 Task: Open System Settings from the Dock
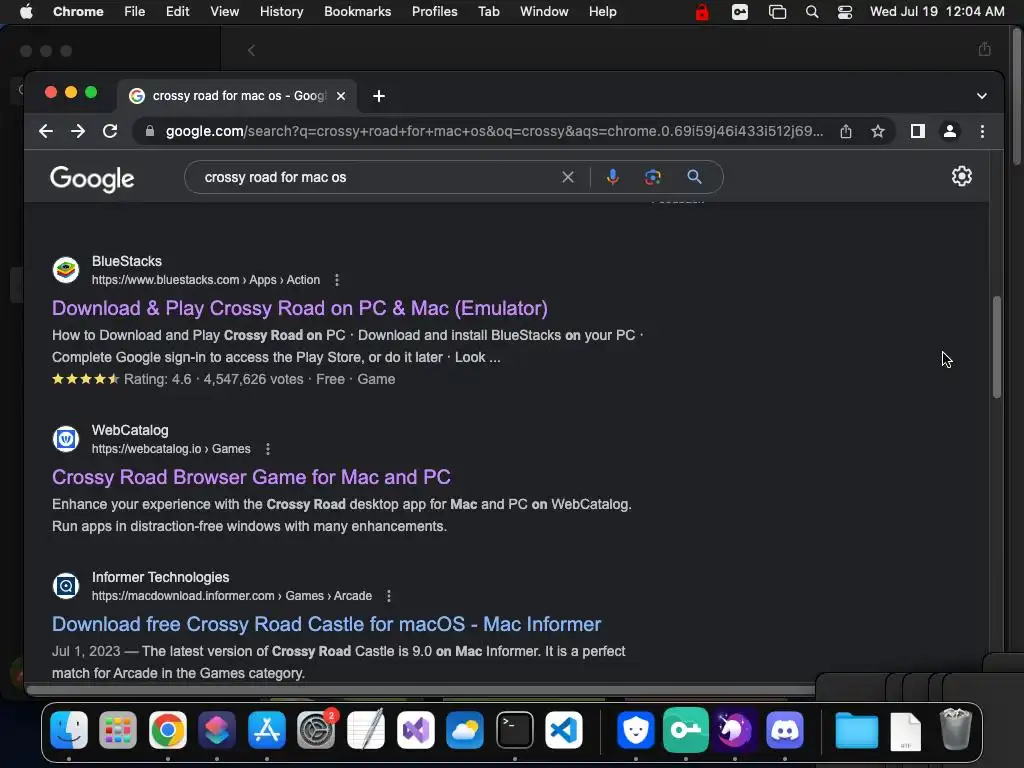317,729
